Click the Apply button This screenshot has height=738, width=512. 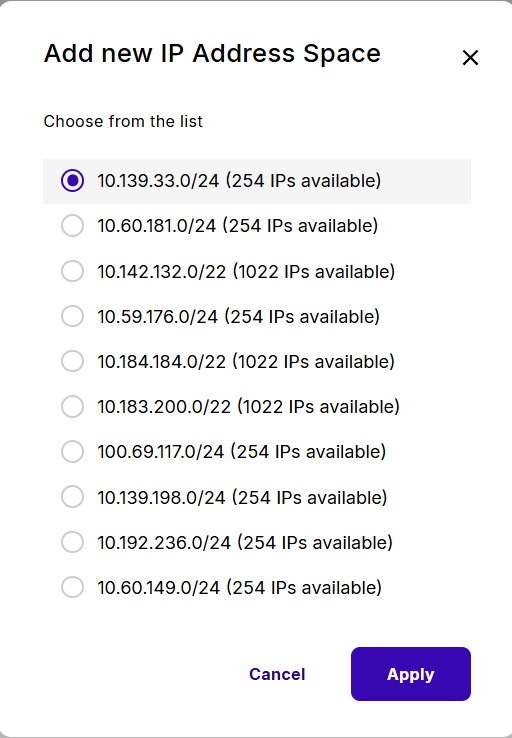(411, 674)
